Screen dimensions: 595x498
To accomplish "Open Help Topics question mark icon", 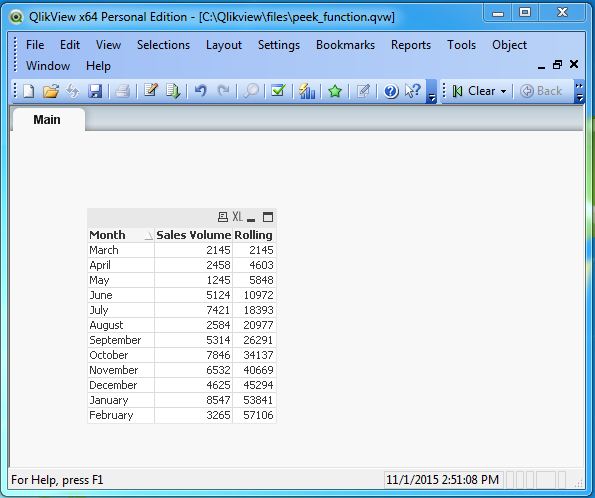I will click(x=391, y=91).
